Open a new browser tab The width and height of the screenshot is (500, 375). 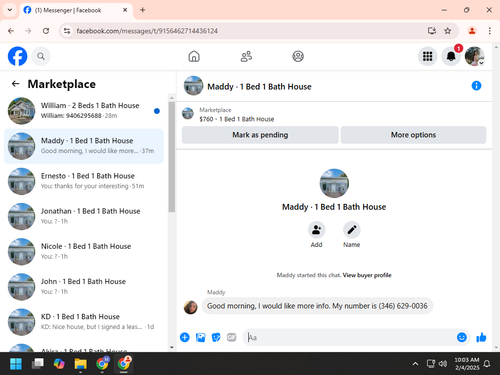coord(143,10)
